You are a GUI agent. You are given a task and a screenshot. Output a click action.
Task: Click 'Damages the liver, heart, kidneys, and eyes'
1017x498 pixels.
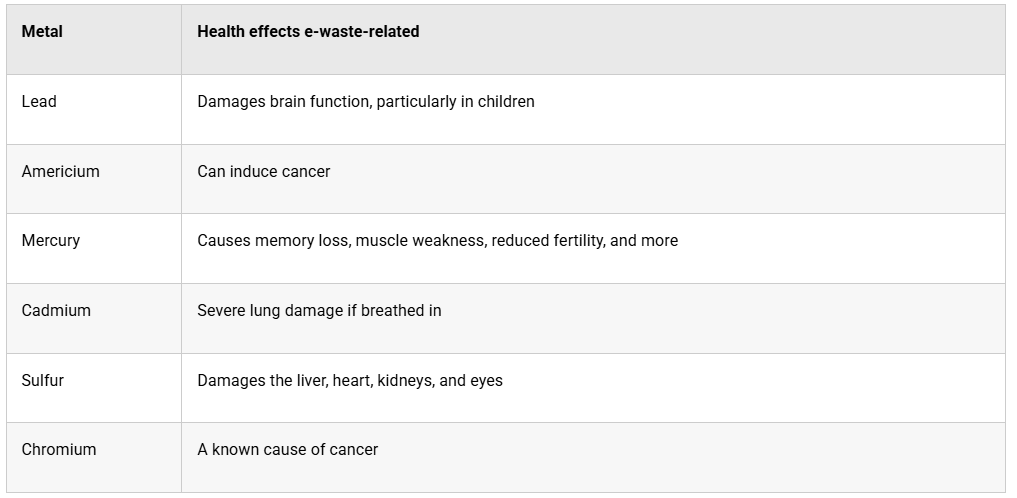click(350, 381)
